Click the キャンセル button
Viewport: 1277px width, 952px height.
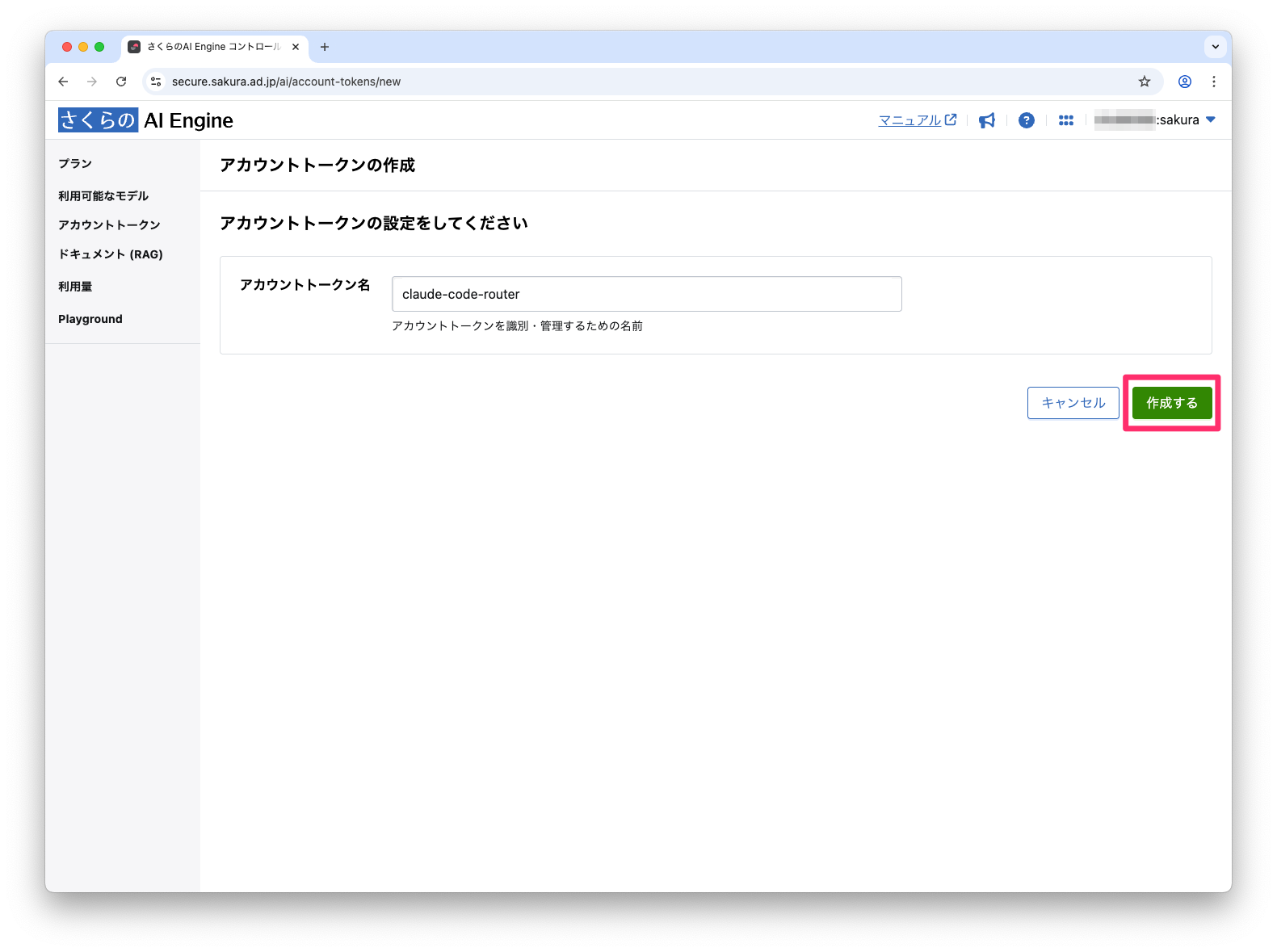[x=1073, y=403]
